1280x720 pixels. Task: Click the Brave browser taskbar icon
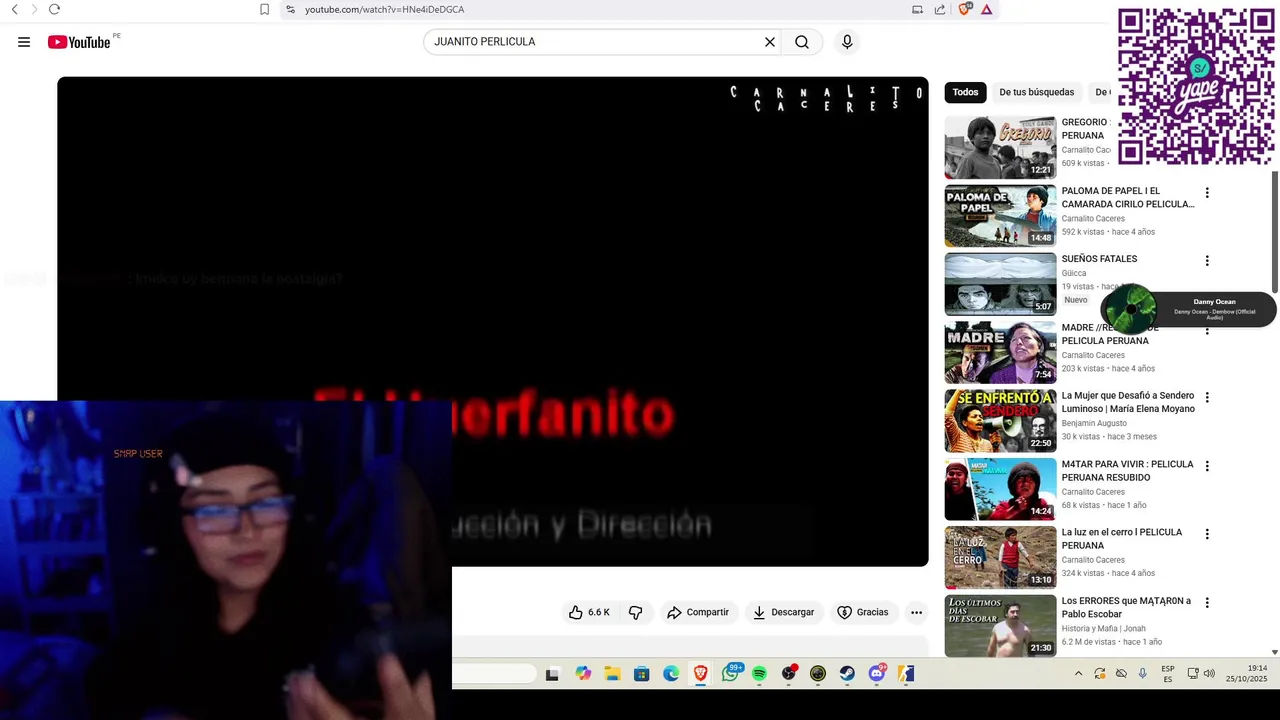tap(700, 674)
